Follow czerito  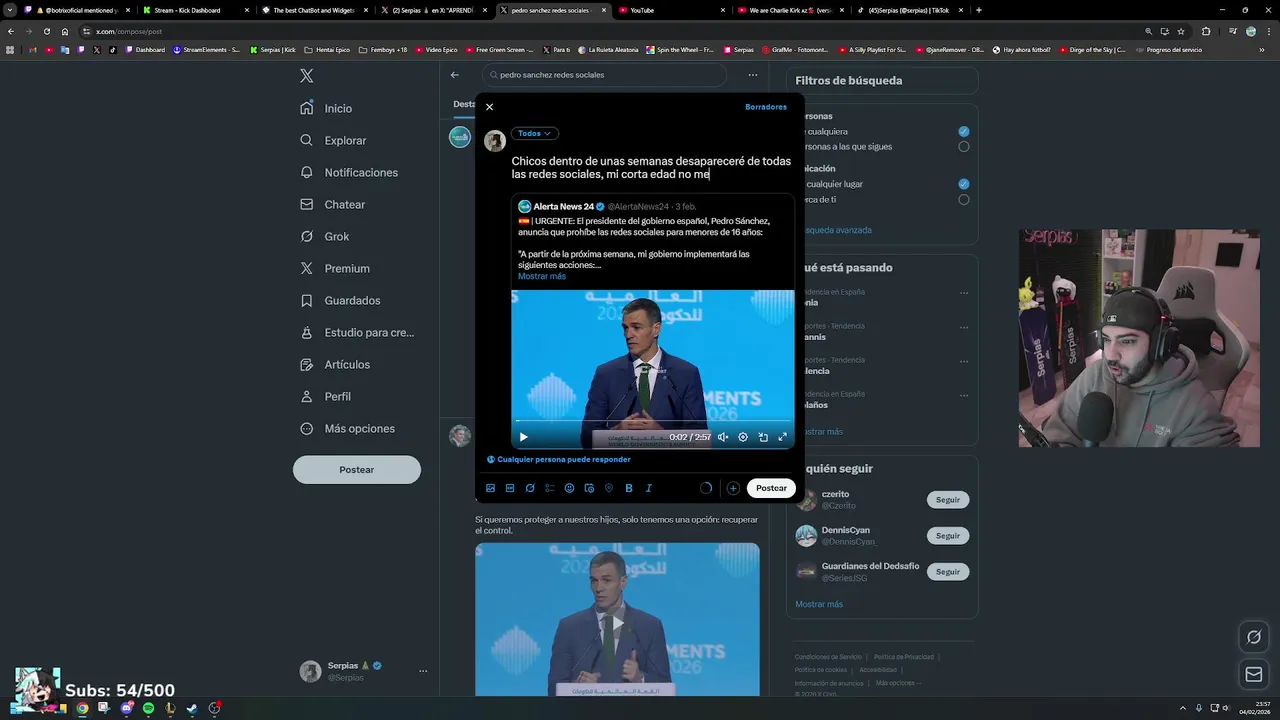click(x=948, y=500)
